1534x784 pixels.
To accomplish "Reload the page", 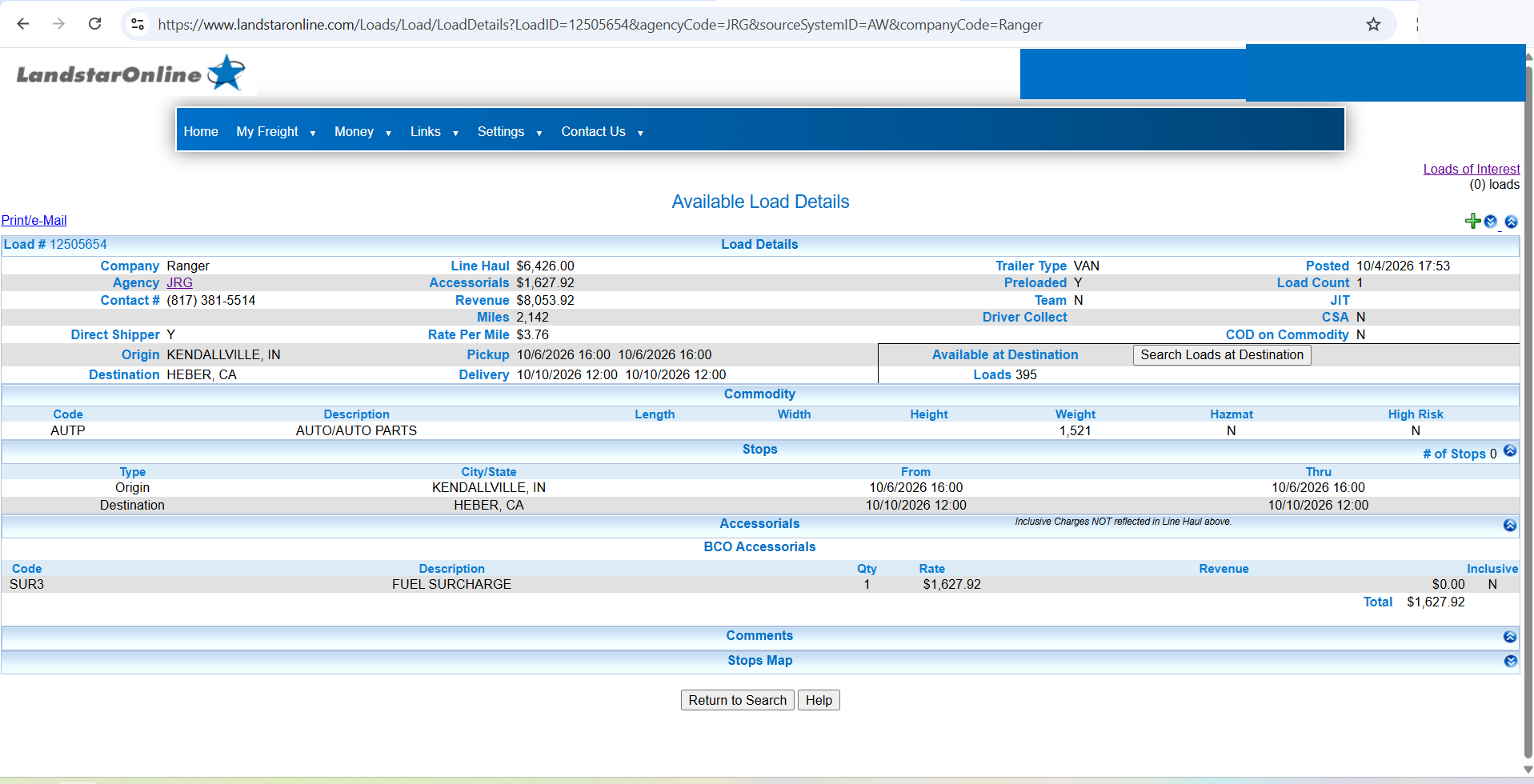I will point(94,24).
